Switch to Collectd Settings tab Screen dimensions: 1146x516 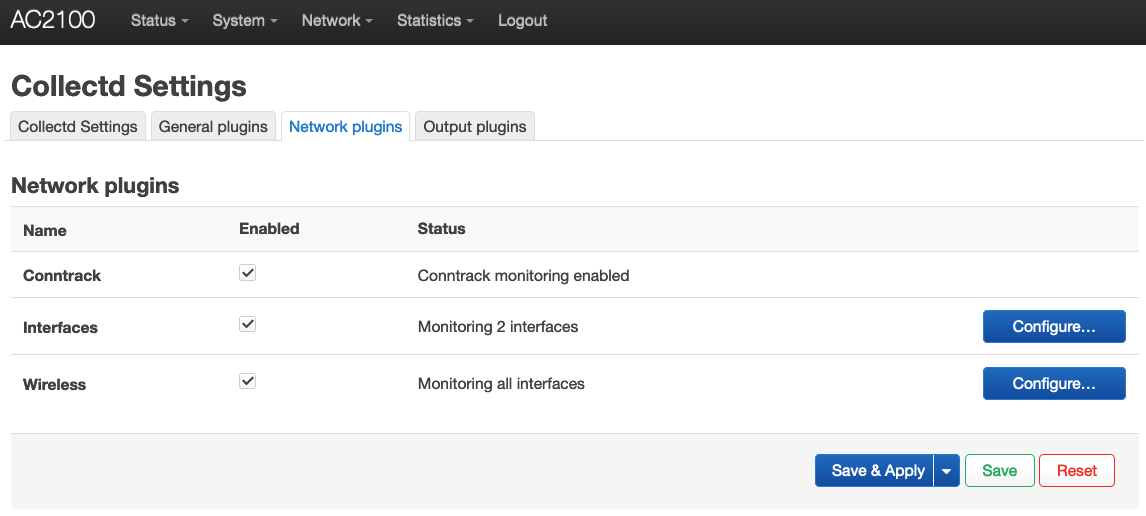pyautogui.click(x=78, y=127)
